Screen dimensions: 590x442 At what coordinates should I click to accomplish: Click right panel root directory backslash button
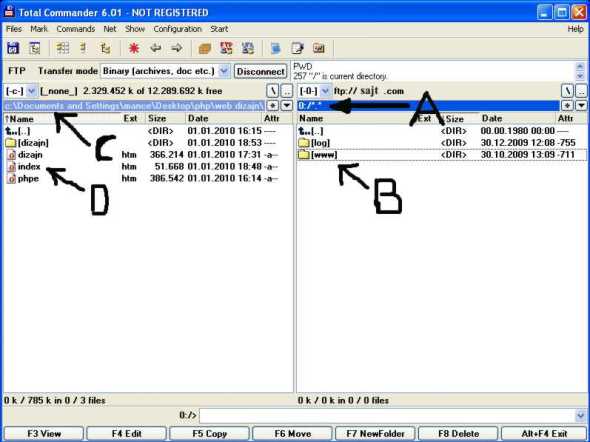567,91
